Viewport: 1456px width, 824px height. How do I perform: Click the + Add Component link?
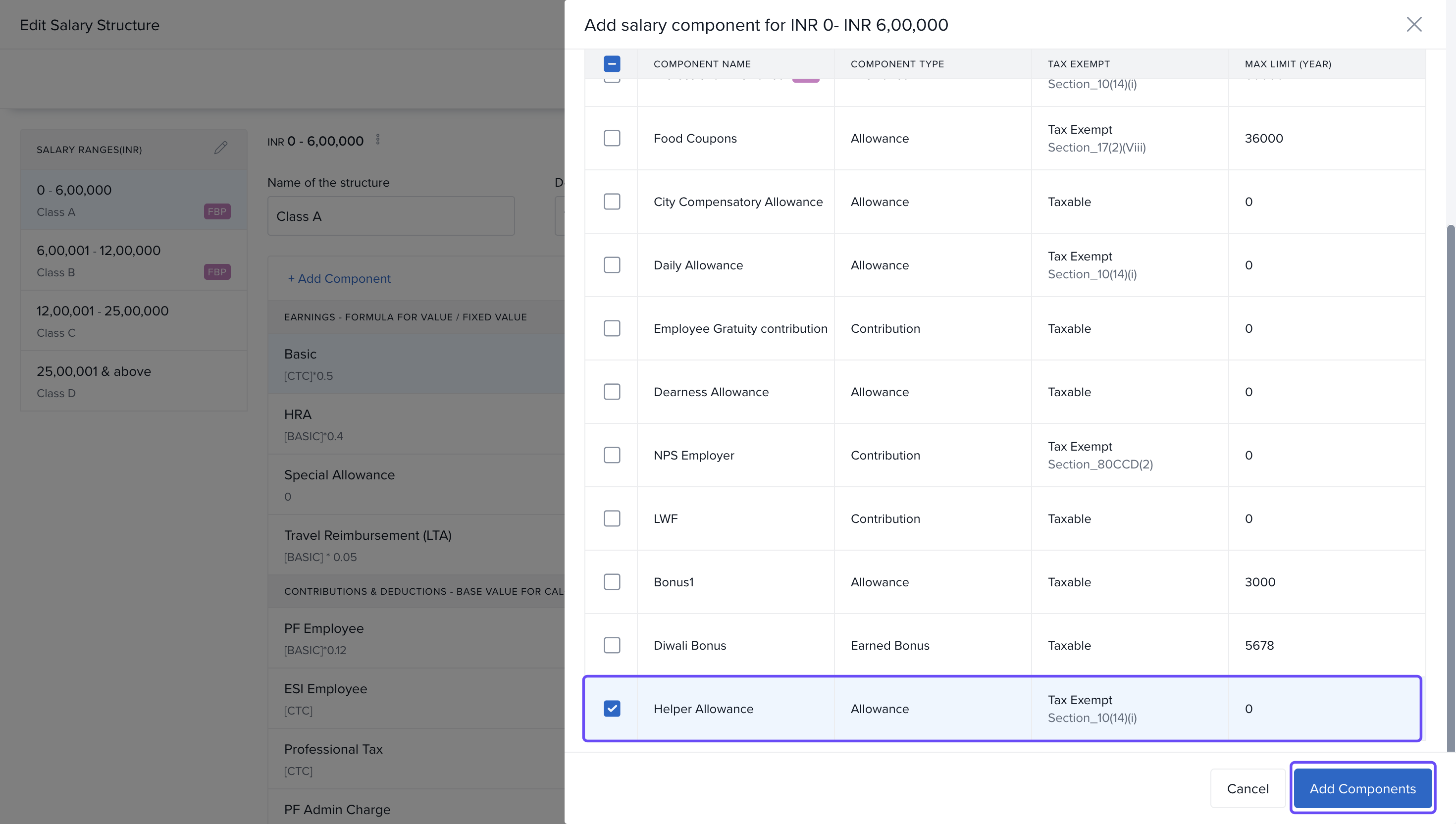click(x=339, y=278)
